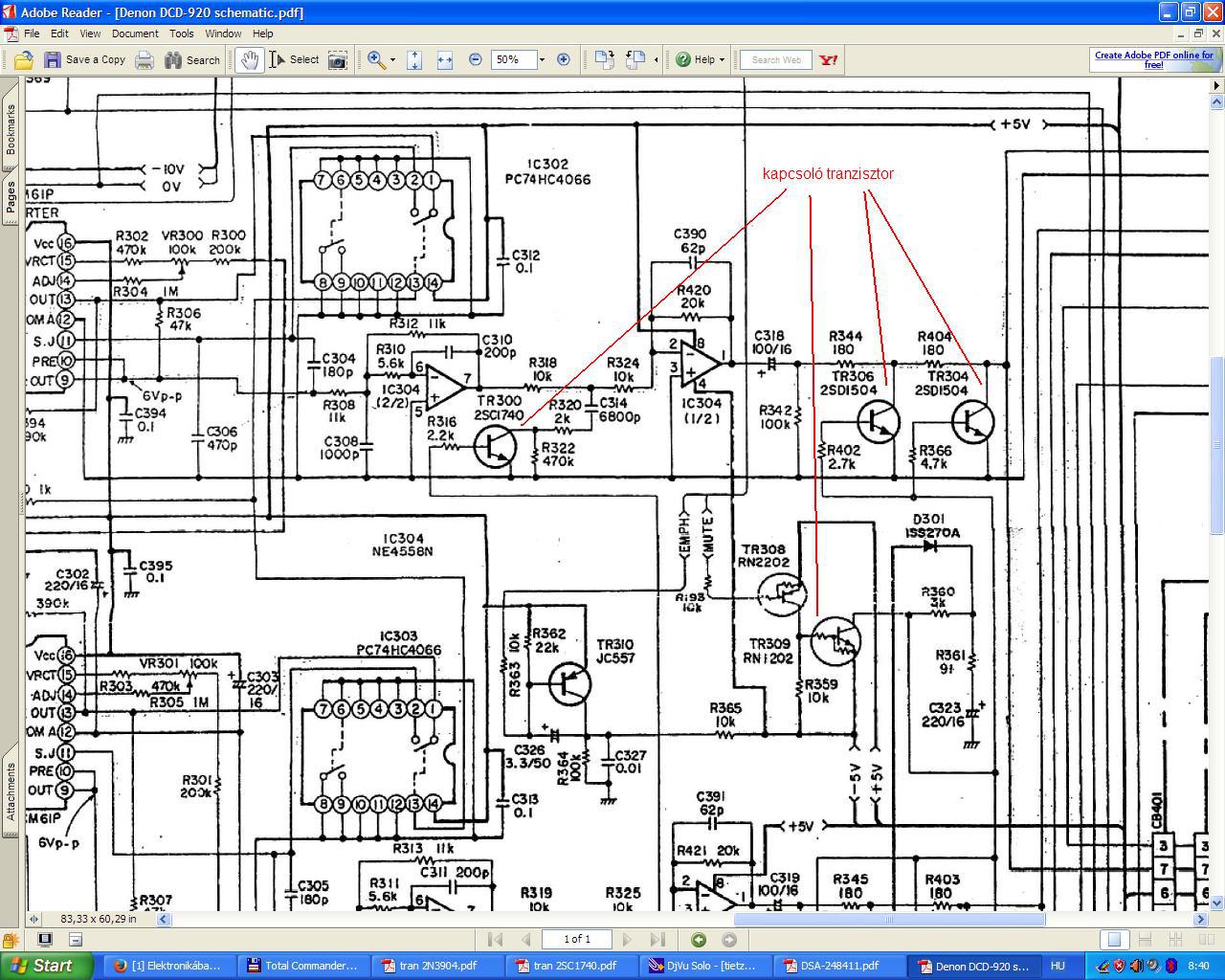Go to the next page
The image size is (1225, 980).
tap(627, 940)
